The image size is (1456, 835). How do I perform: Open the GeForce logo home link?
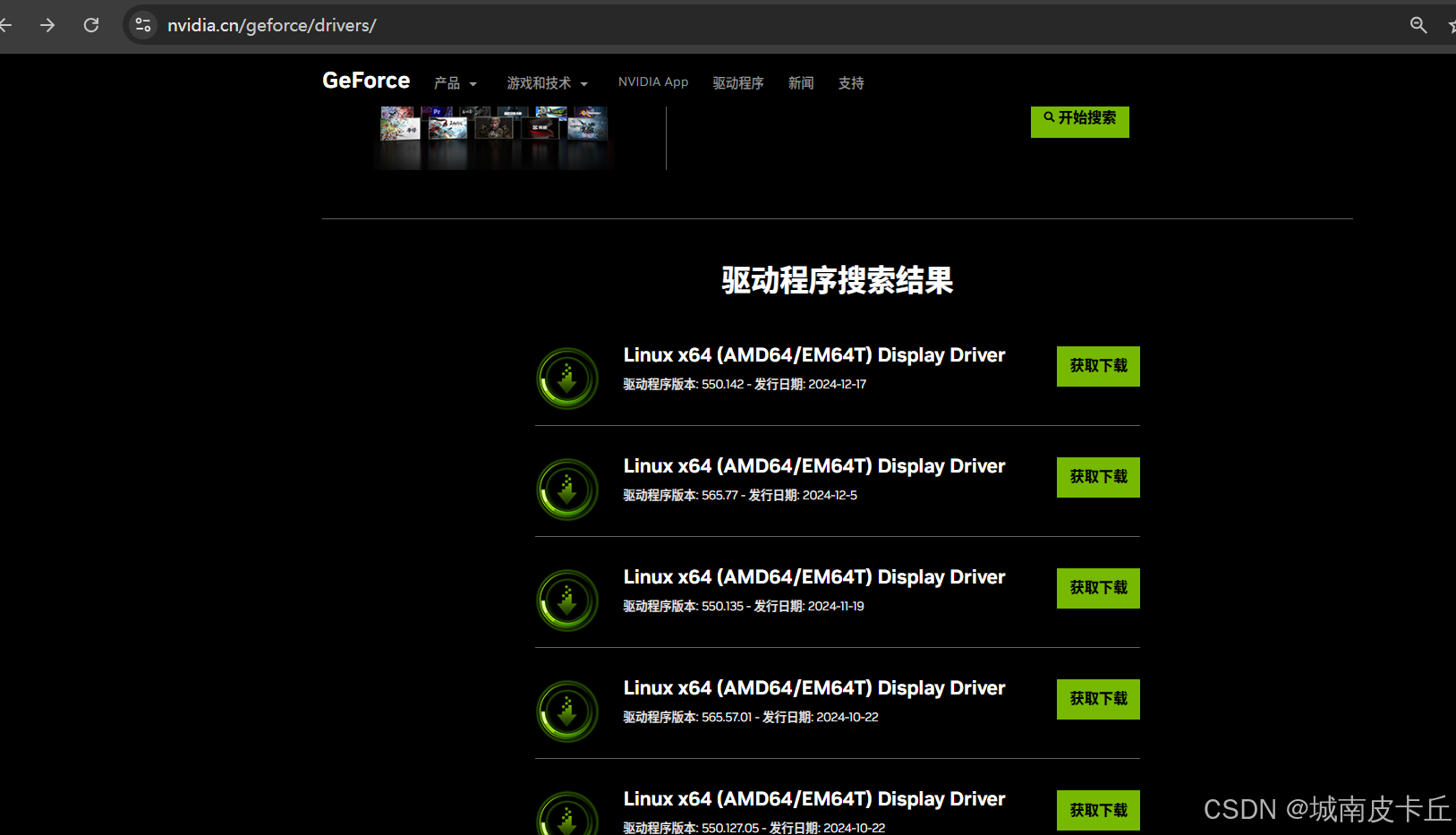(x=366, y=81)
